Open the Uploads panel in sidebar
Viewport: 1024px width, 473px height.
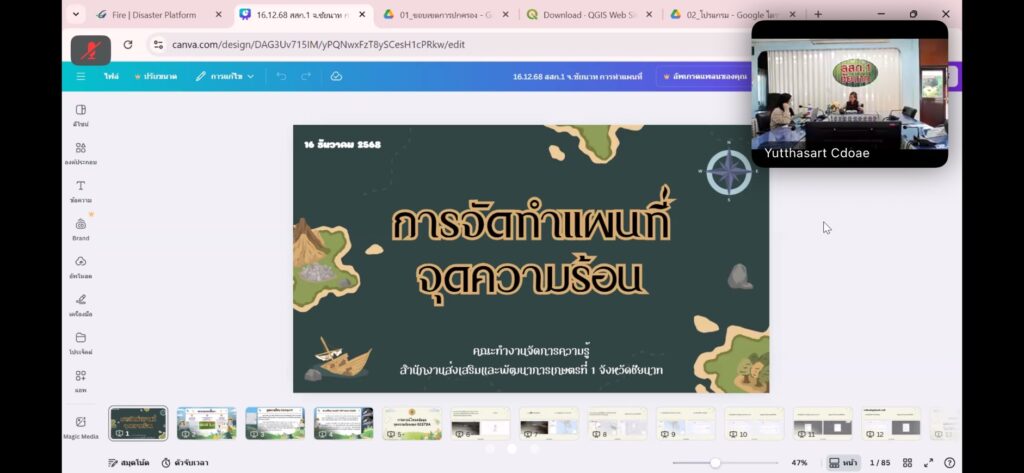pos(80,266)
